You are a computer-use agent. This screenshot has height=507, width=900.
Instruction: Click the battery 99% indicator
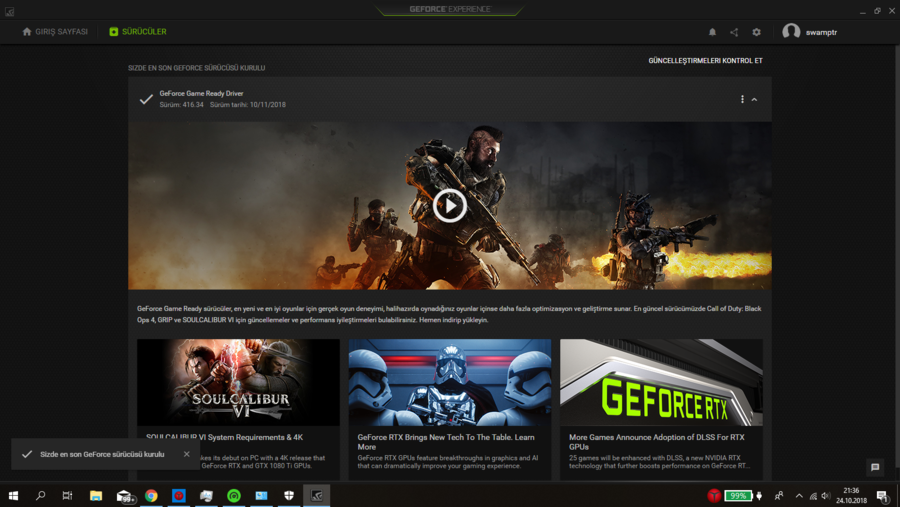click(x=738, y=496)
